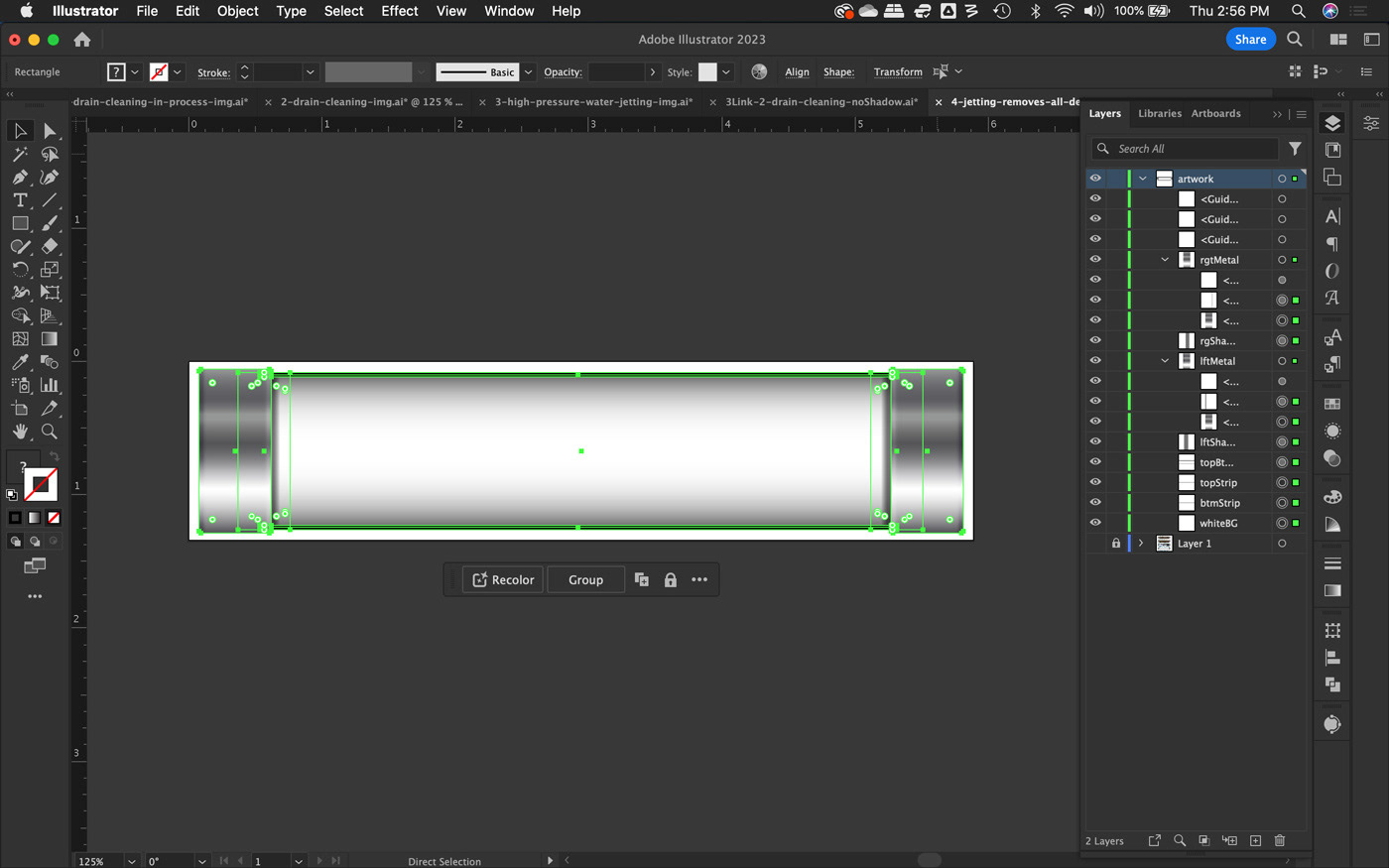Unlock Layer 1 via lock icon

(x=1116, y=544)
